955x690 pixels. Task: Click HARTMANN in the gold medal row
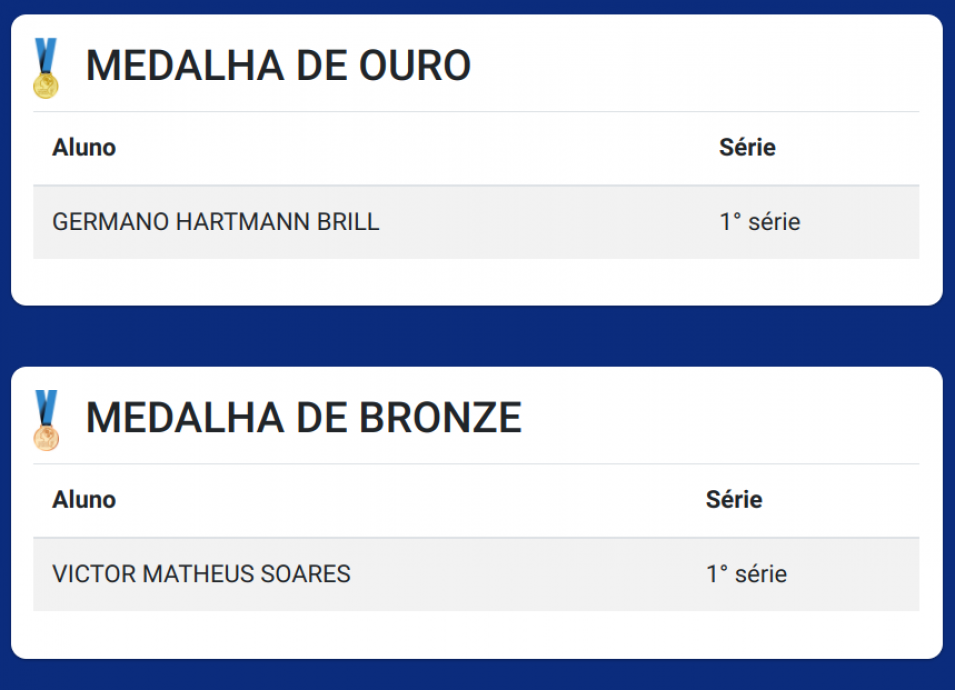(243, 222)
